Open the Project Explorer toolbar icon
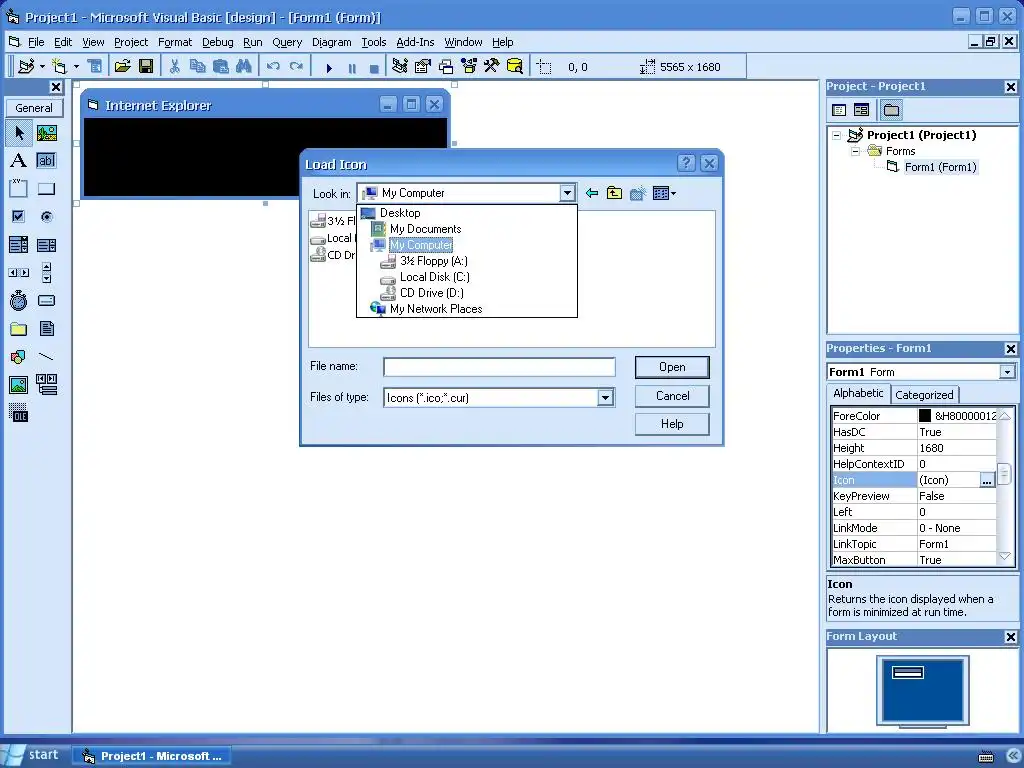This screenshot has width=1024, height=768. click(x=400, y=66)
